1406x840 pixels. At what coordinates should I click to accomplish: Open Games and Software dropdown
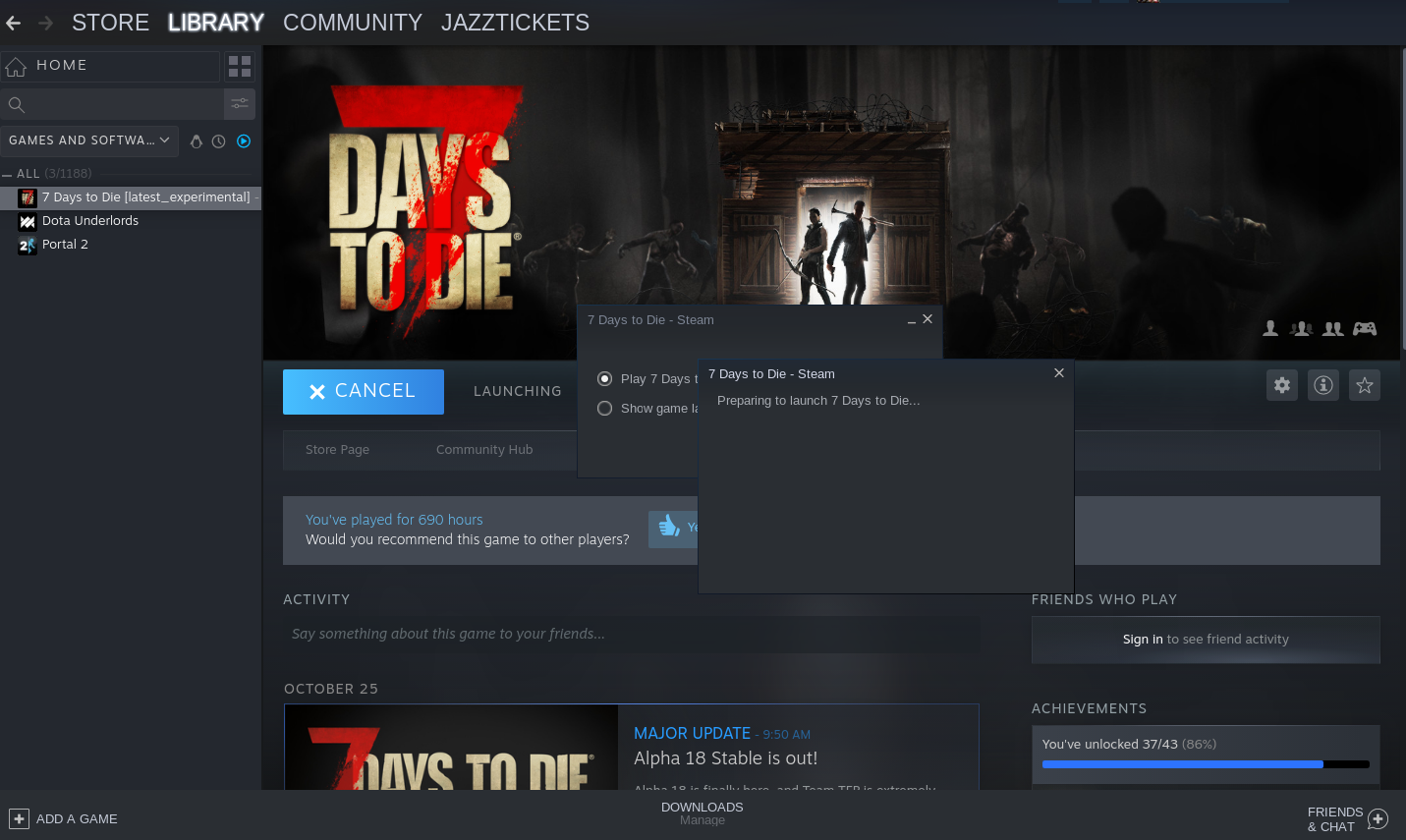89,140
